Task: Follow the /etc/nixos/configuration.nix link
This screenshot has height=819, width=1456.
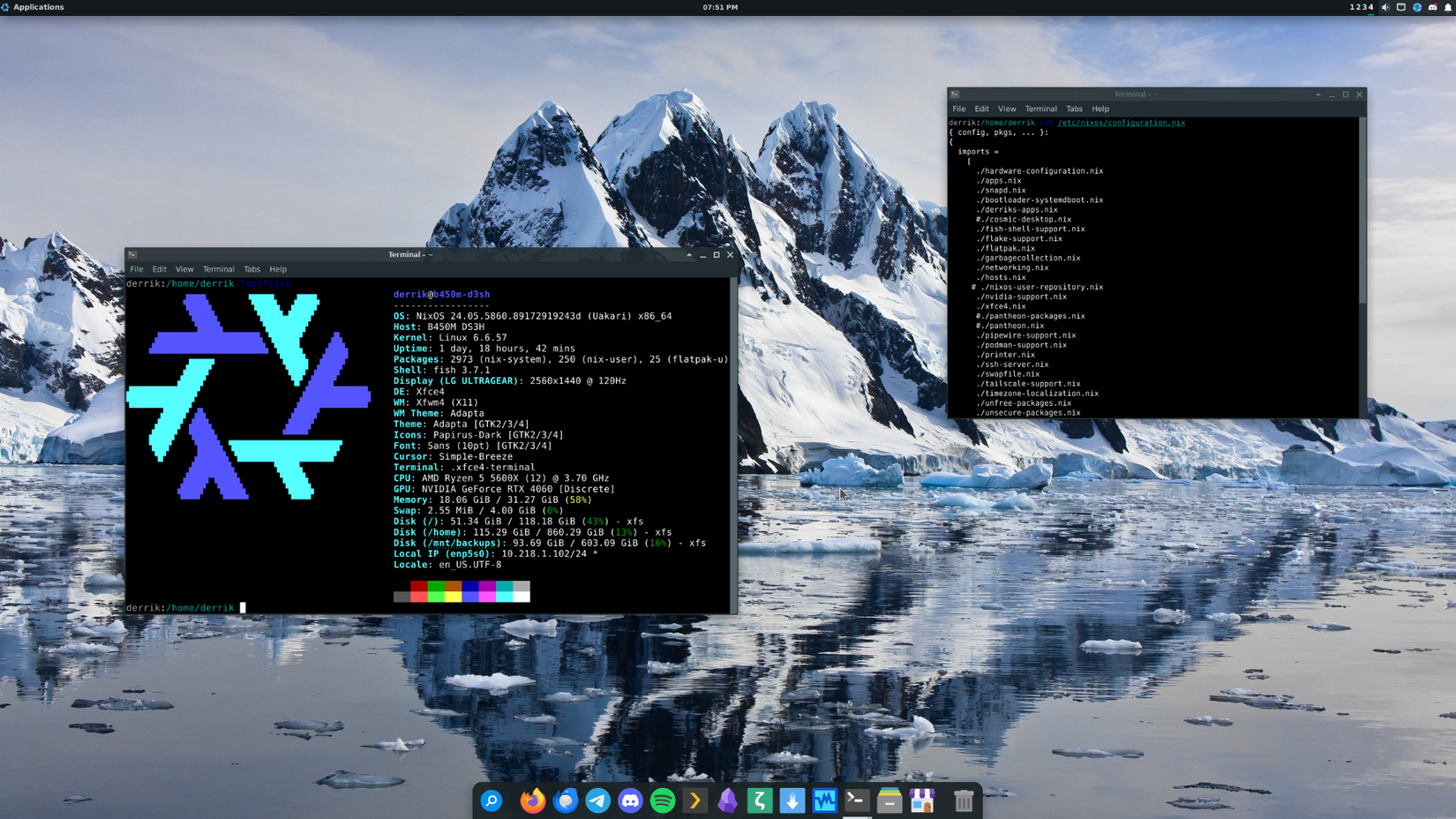Action: [1121, 123]
